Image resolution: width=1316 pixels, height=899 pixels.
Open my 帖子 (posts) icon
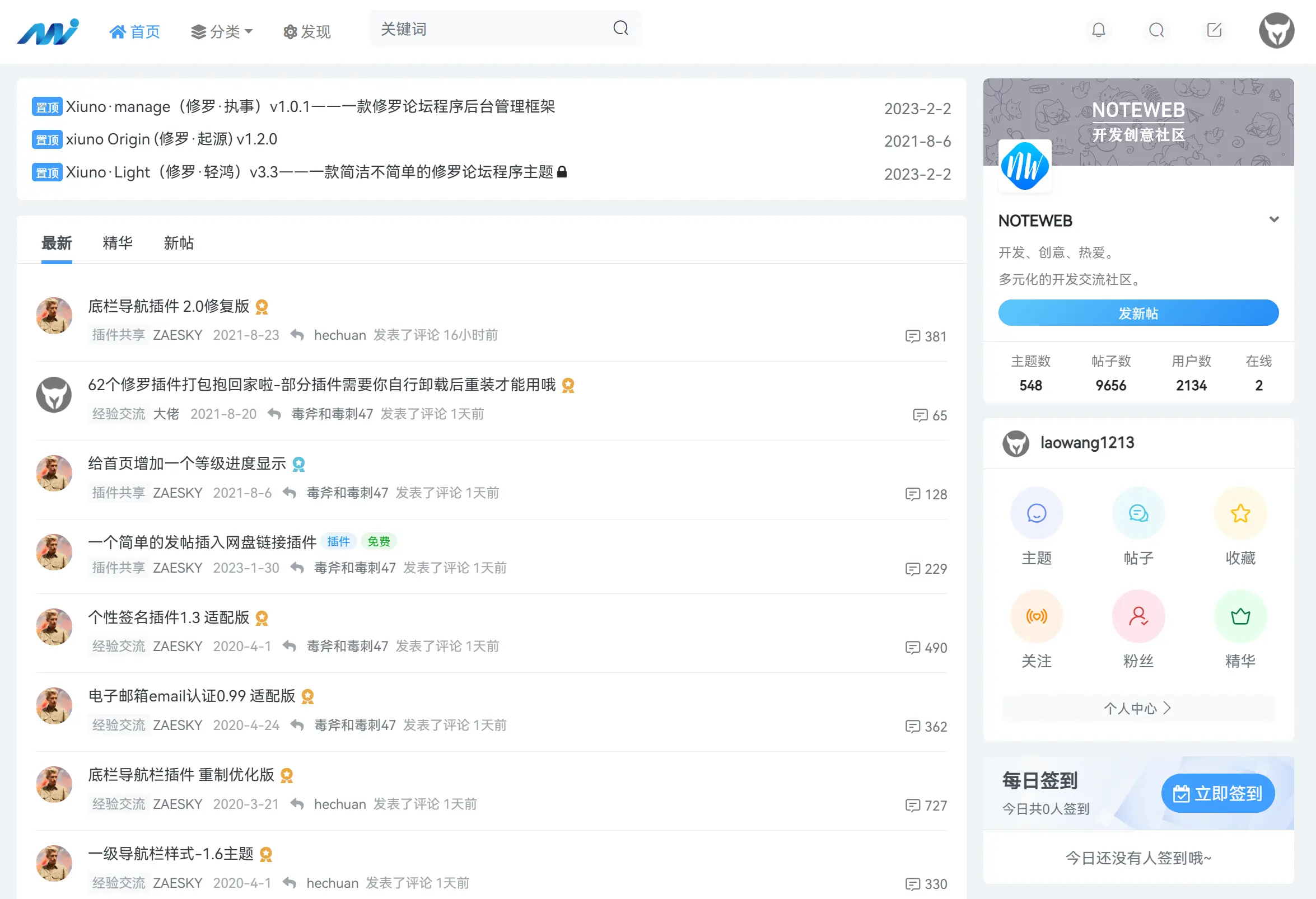1137,513
